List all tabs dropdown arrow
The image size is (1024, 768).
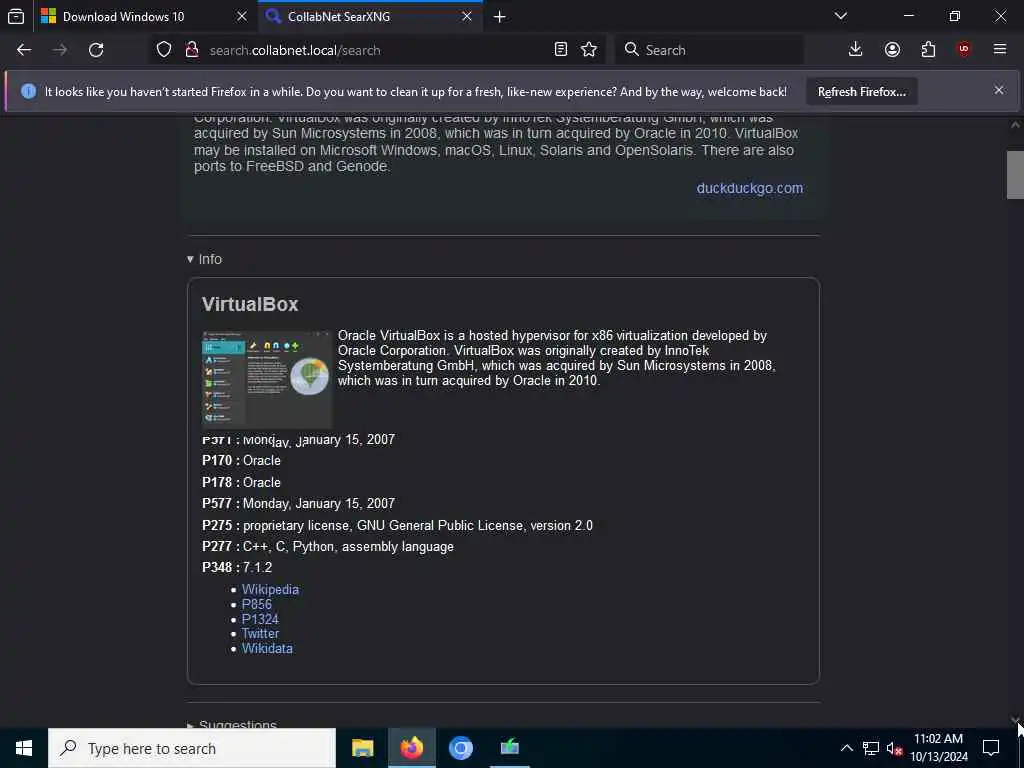841,16
